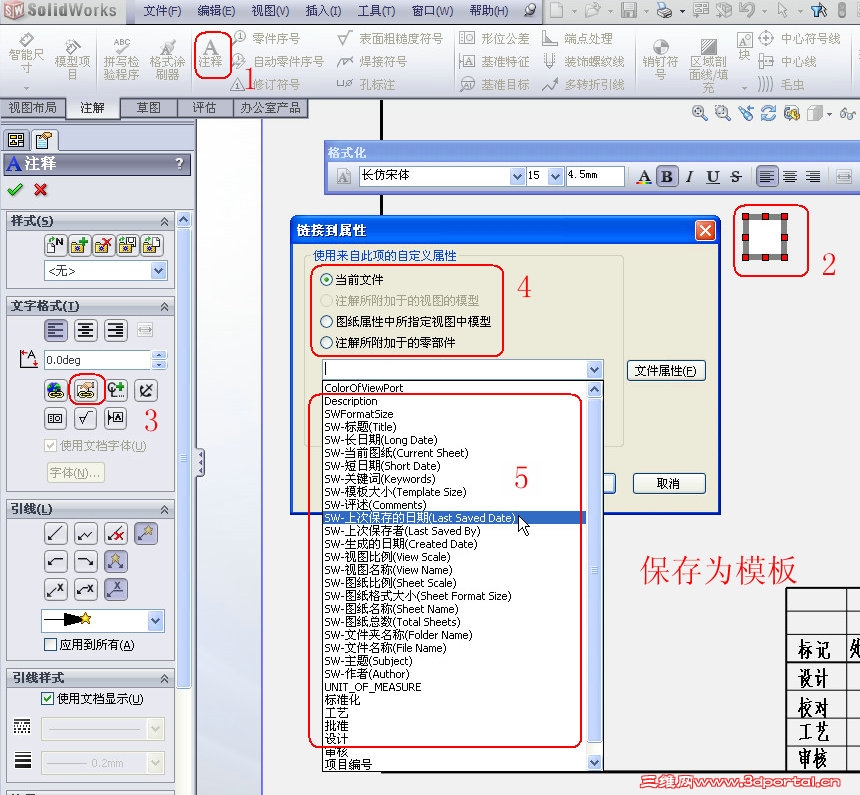
Task: Select 图纸属性中所指定视图中模型 radio option
Action: point(326,322)
